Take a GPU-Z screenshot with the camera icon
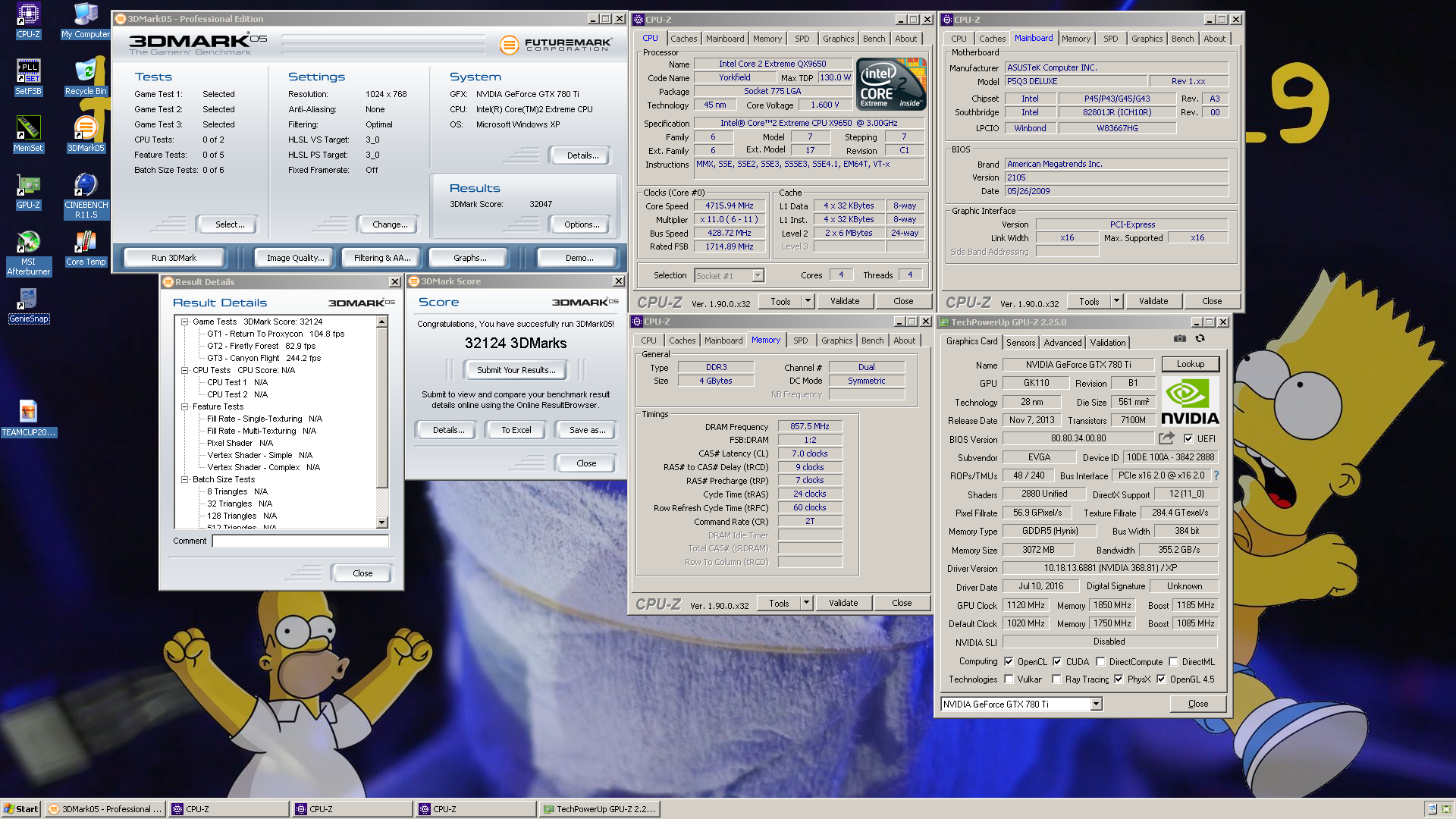This screenshot has width=1456, height=819. point(1179,339)
